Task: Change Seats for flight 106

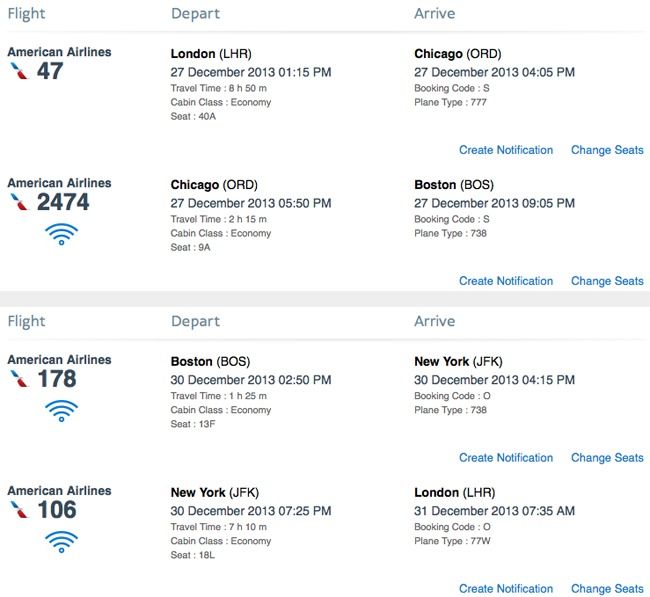Action: (x=607, y=589)
